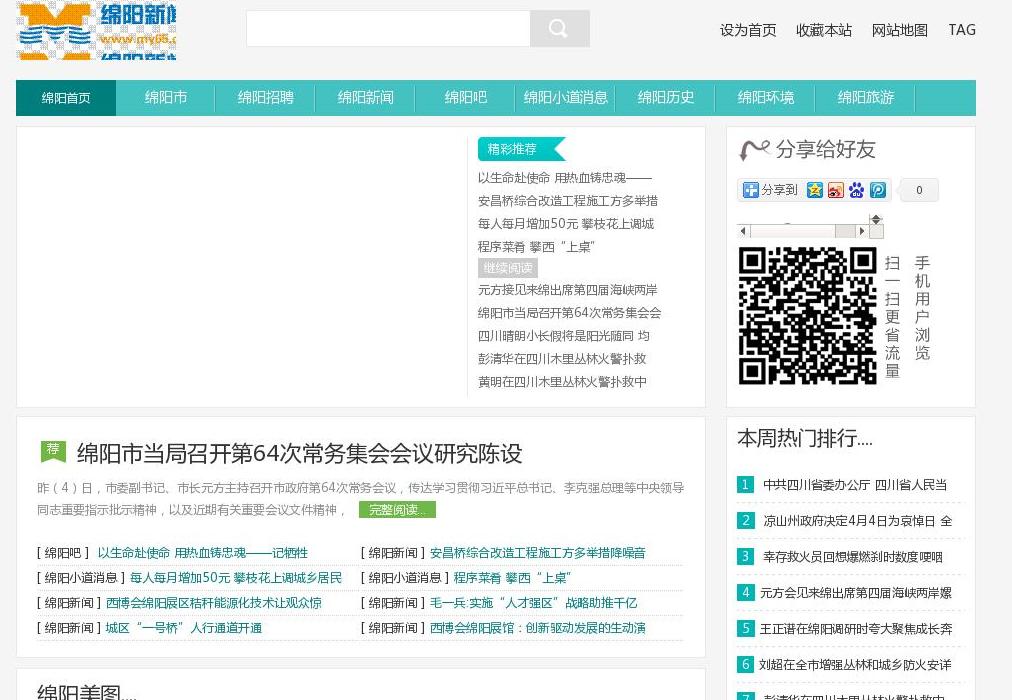Open 安昌桥综合改造工程施工方多举措 recommended link
Image resolution: width=1012 pixels, height=700 pixels.
[x=568, y=201]
